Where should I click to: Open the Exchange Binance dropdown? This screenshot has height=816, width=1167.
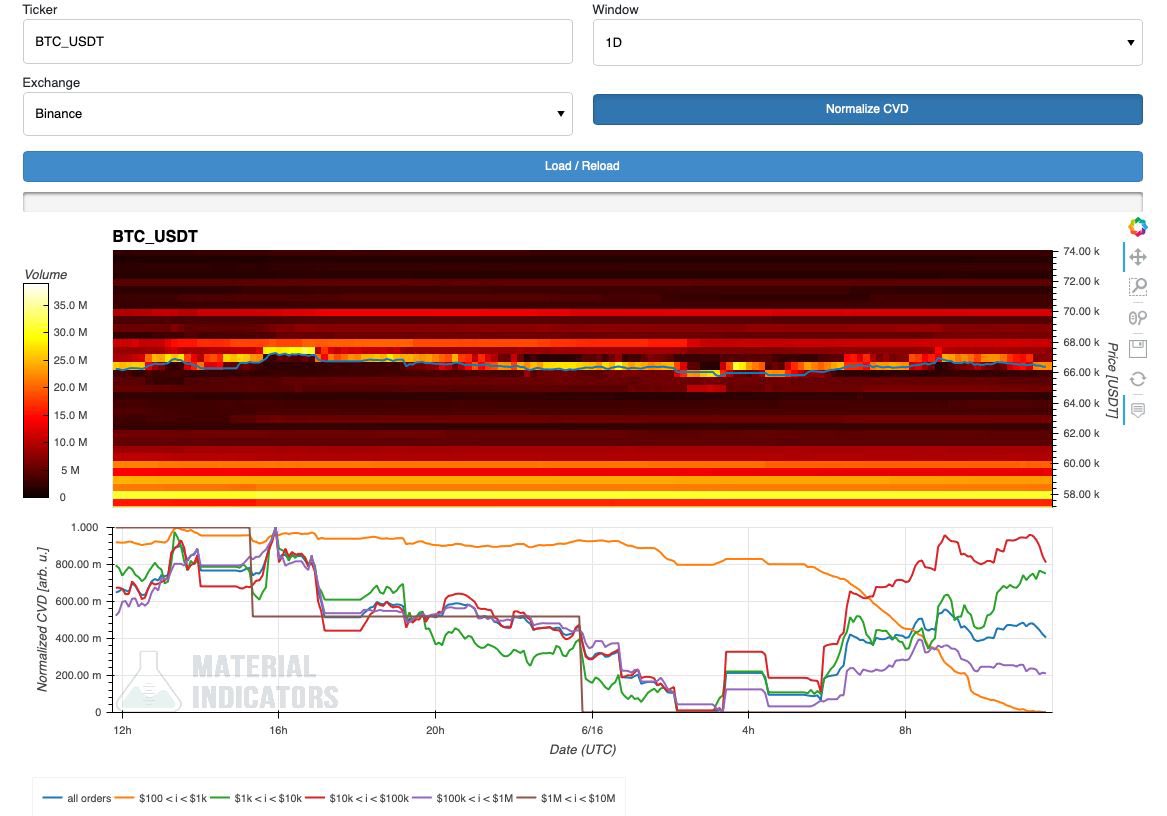(x=298, y=114)
